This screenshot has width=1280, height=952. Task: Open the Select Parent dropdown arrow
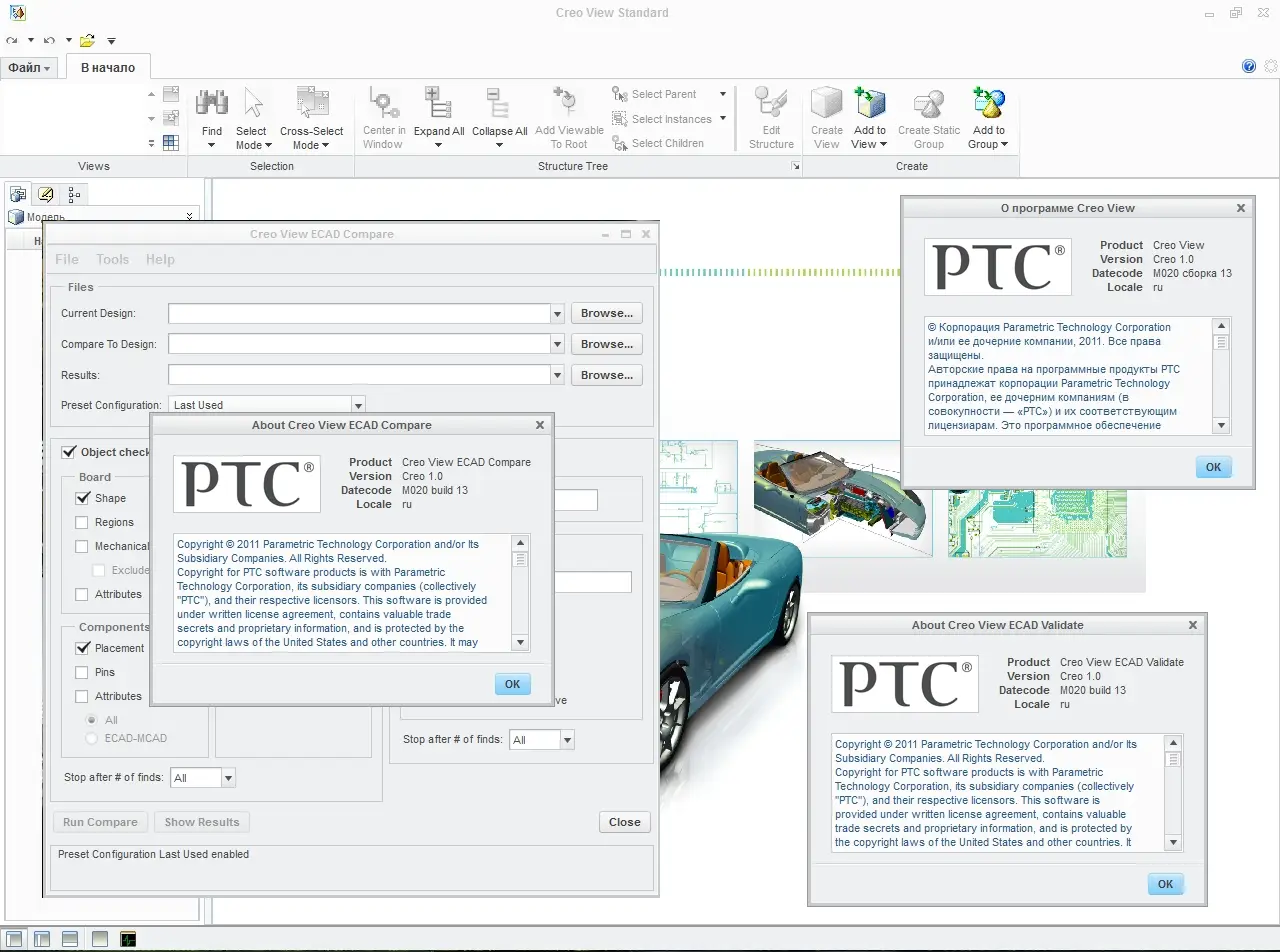(x=723, y=94)
